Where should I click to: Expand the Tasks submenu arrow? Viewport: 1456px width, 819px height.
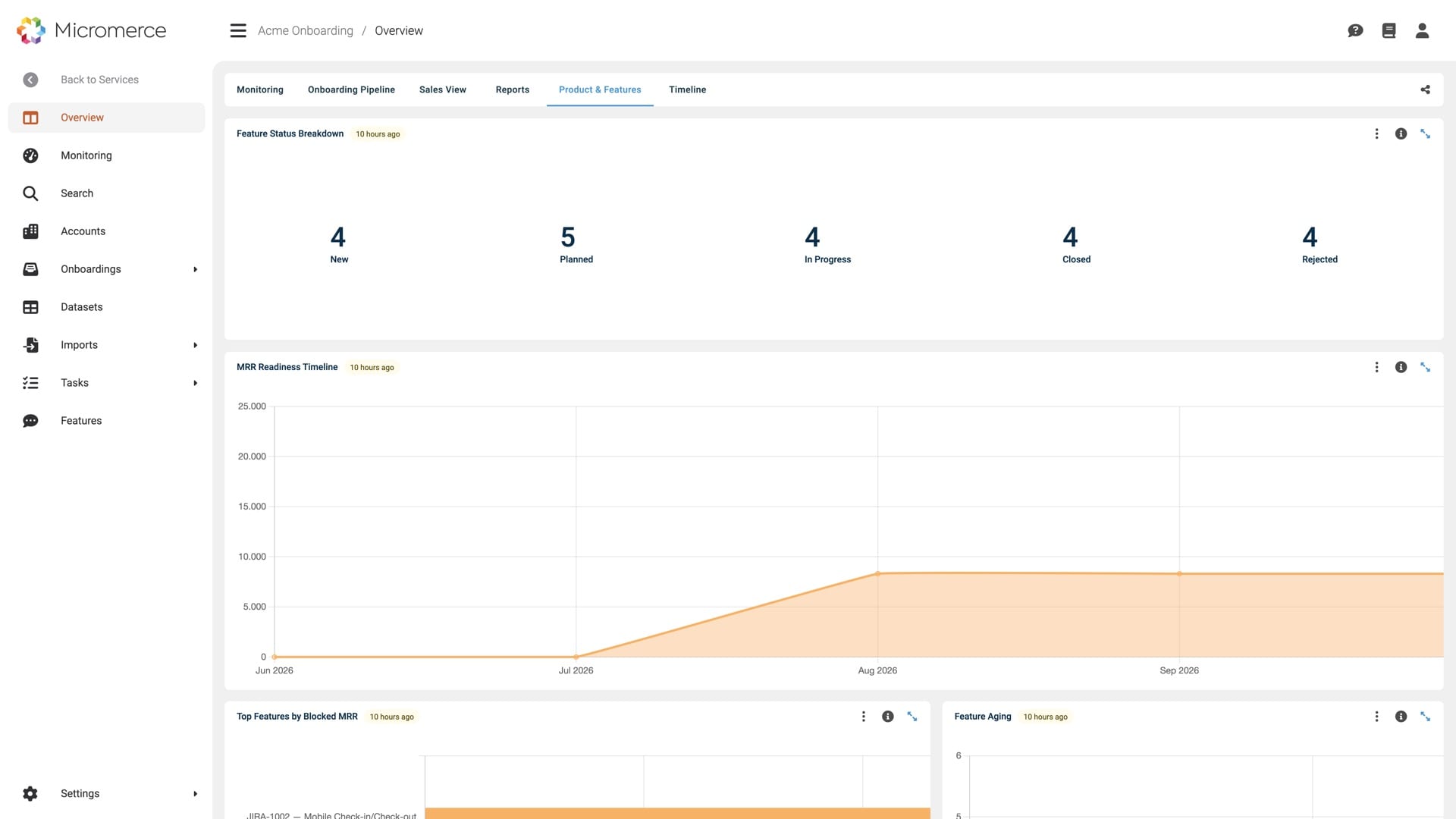195,383
